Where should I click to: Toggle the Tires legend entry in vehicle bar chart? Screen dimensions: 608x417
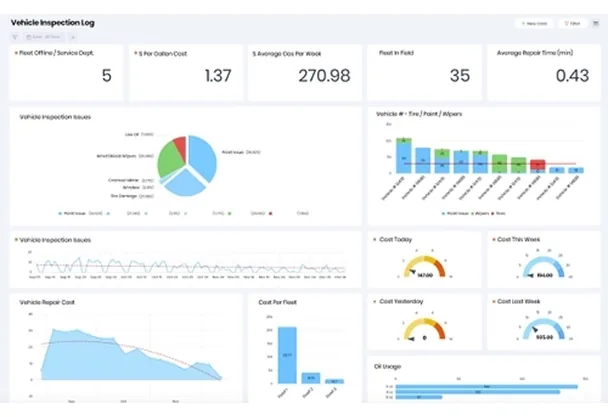[499, 213]
